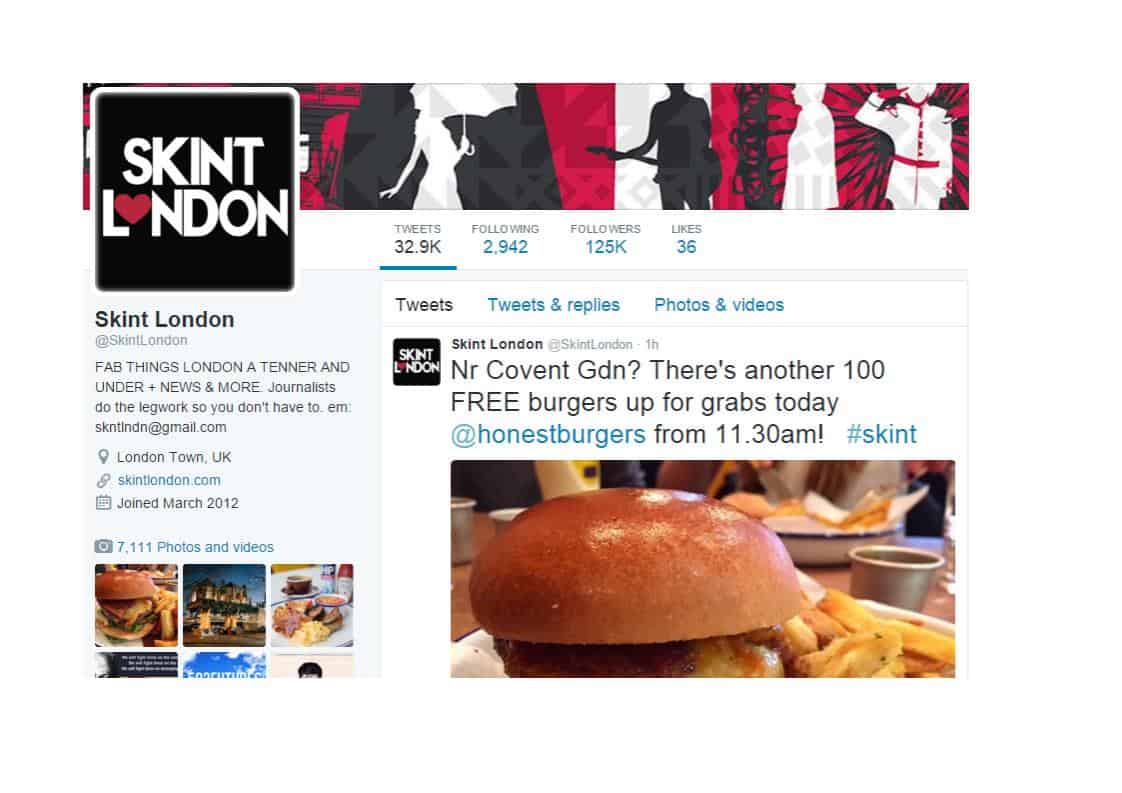Open 7,111 Photos and videos link
The image size is (1122, 793).
tap(195, 547)
